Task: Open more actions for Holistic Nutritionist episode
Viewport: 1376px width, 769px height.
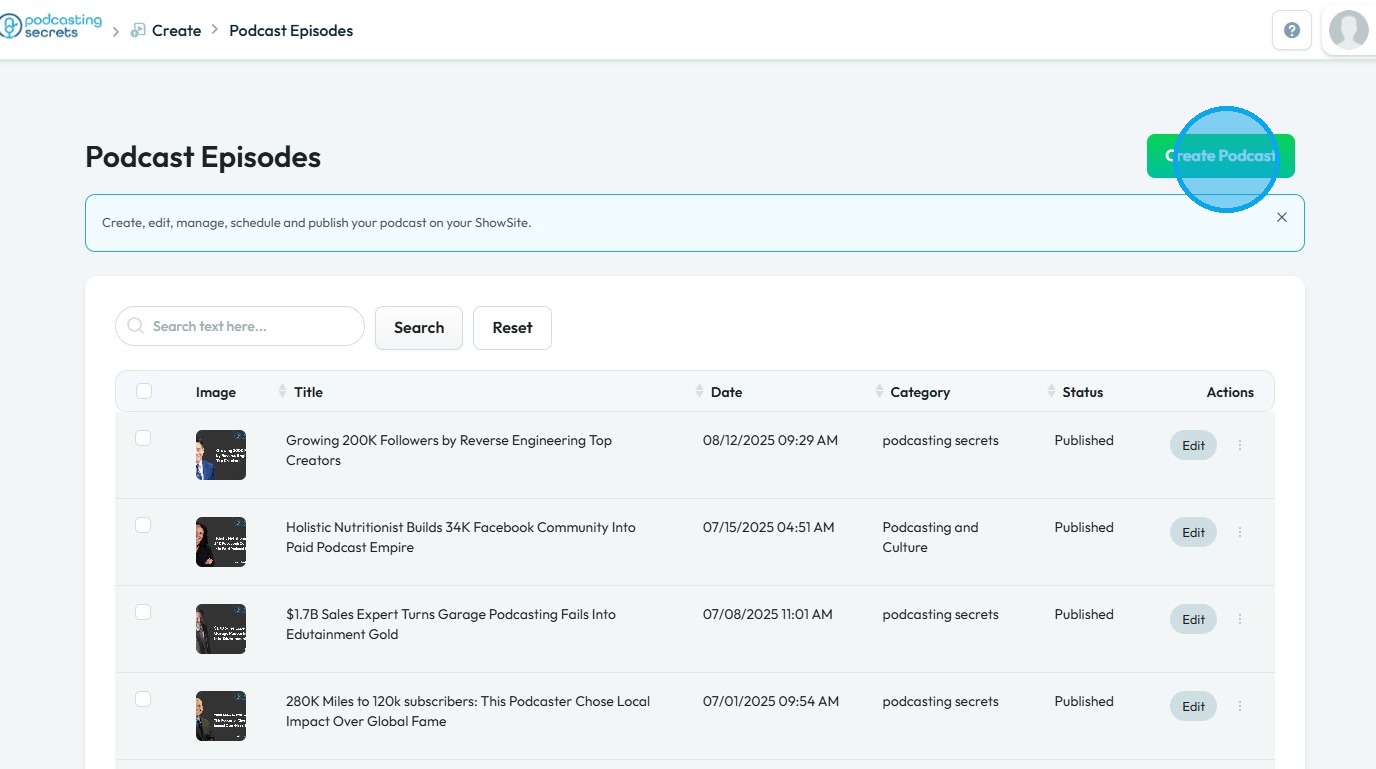Action: 1240,532
